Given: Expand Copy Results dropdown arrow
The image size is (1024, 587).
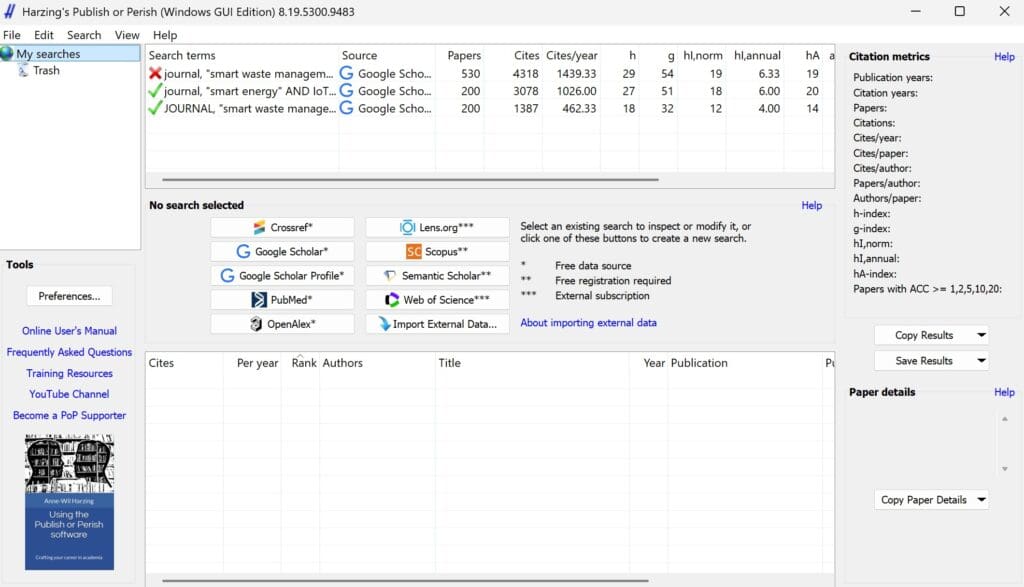Looking at the screenshot, I should (981, 335).
